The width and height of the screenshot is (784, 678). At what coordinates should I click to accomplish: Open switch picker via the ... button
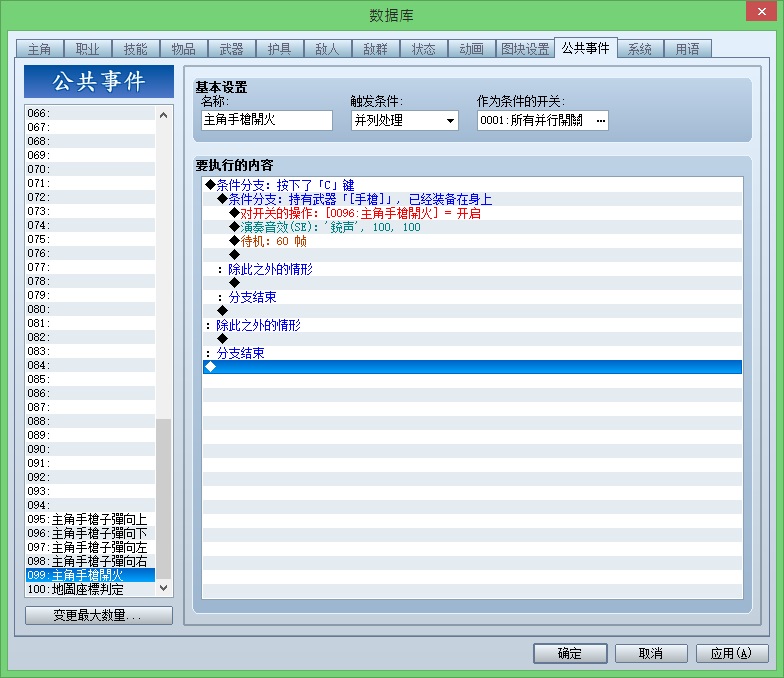pyautogui.click(x=600, y=120)
